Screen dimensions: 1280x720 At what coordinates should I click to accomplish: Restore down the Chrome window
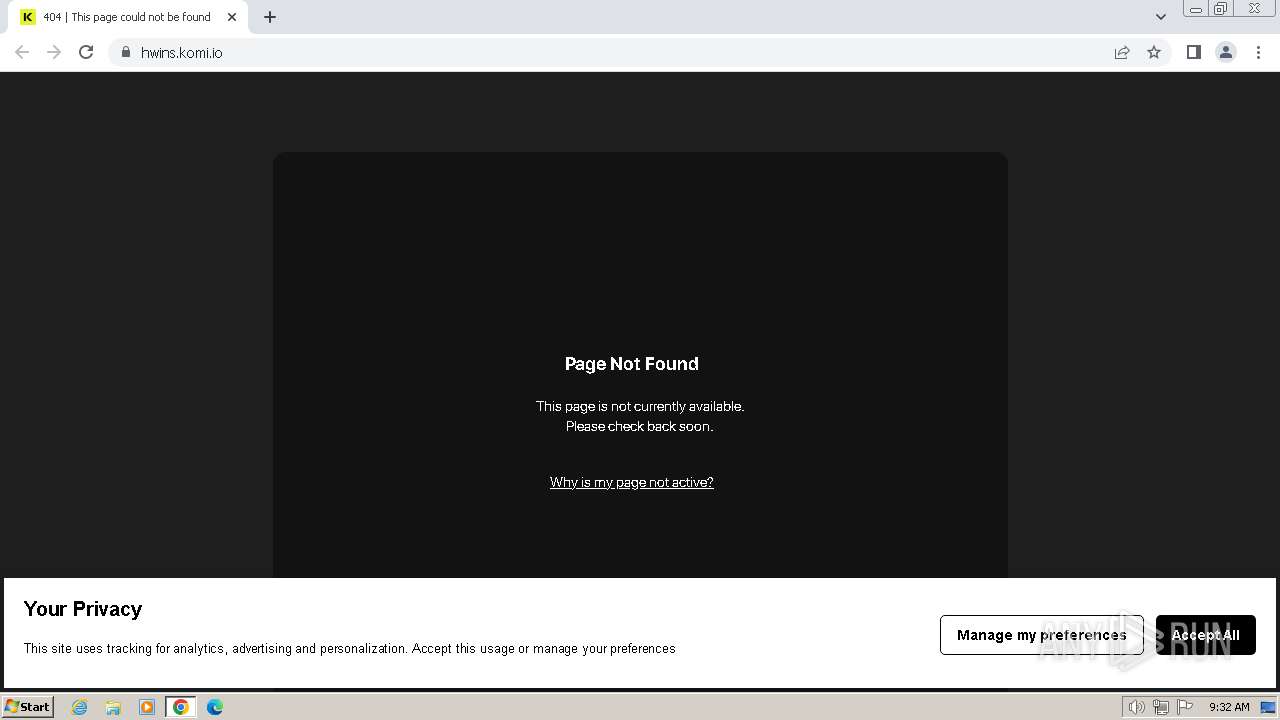pyautogui.click(x=1221, y=9)
